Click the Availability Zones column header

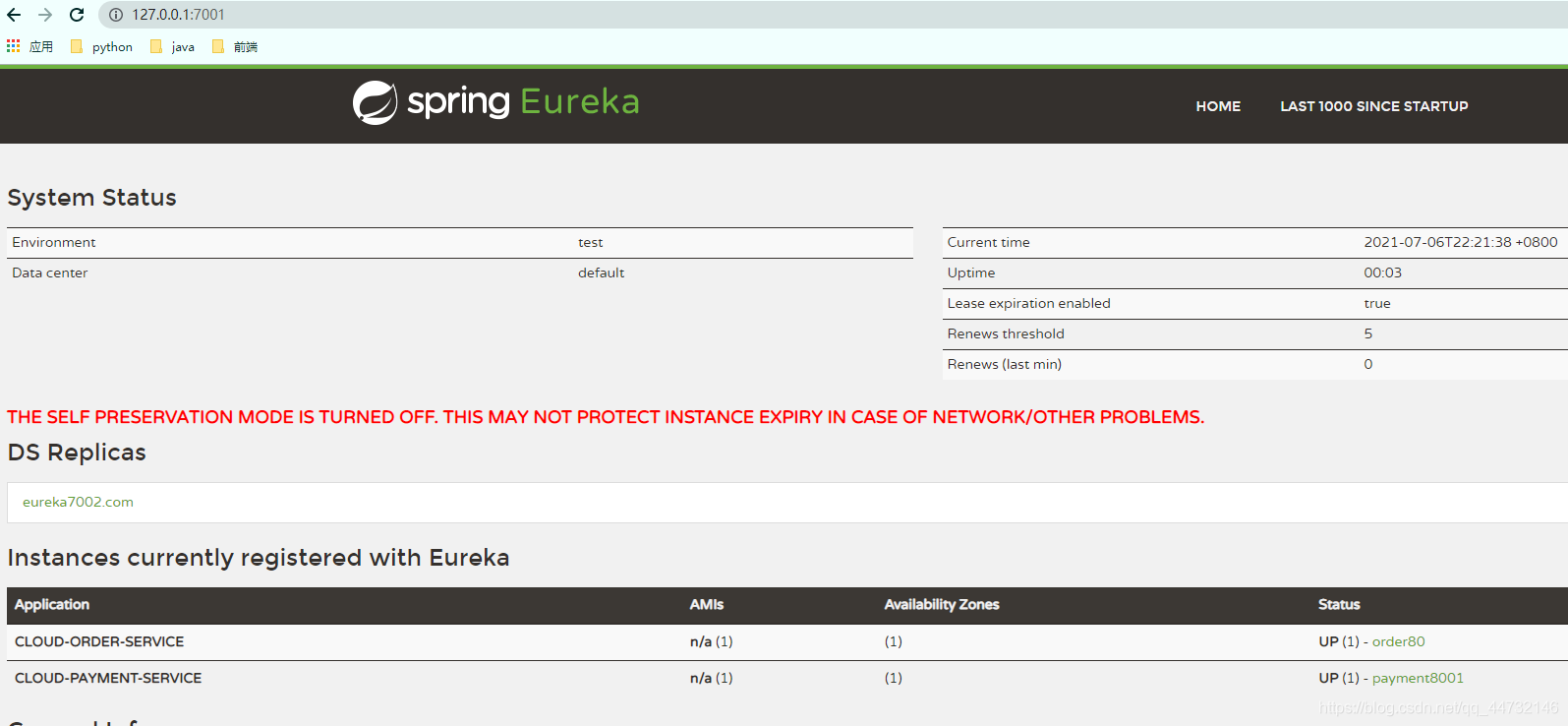tap(942, 604)
